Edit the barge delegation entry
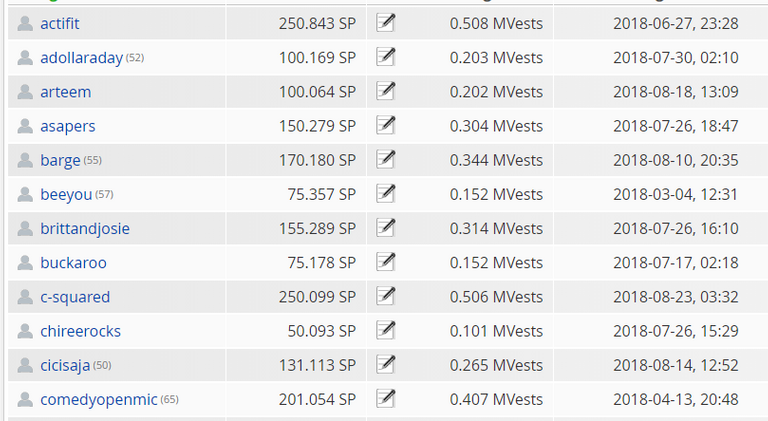The image size is (768, 421). pos(385,160)
